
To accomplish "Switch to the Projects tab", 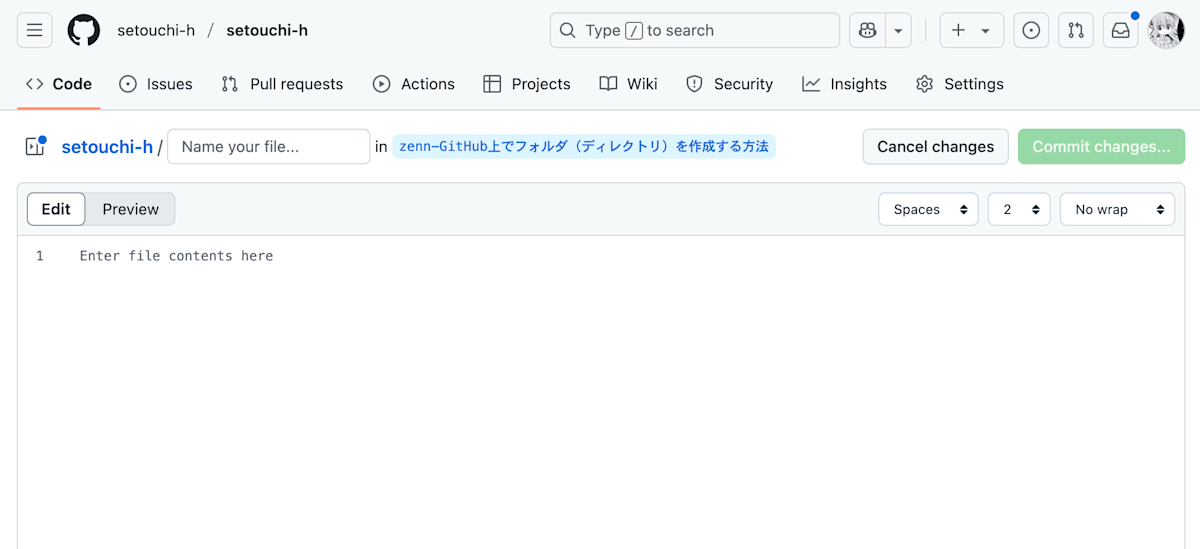I will [527, 84].
